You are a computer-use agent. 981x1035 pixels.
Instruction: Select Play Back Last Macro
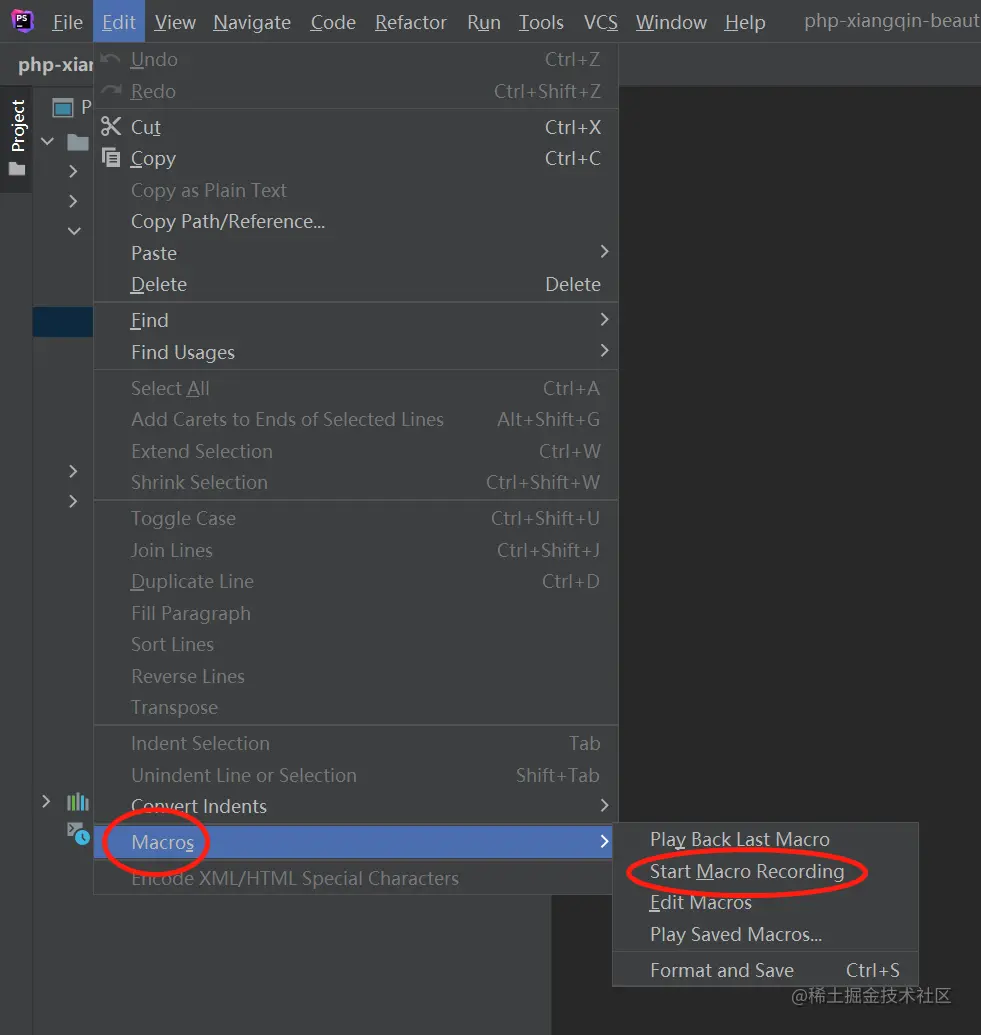click(765, 839)
